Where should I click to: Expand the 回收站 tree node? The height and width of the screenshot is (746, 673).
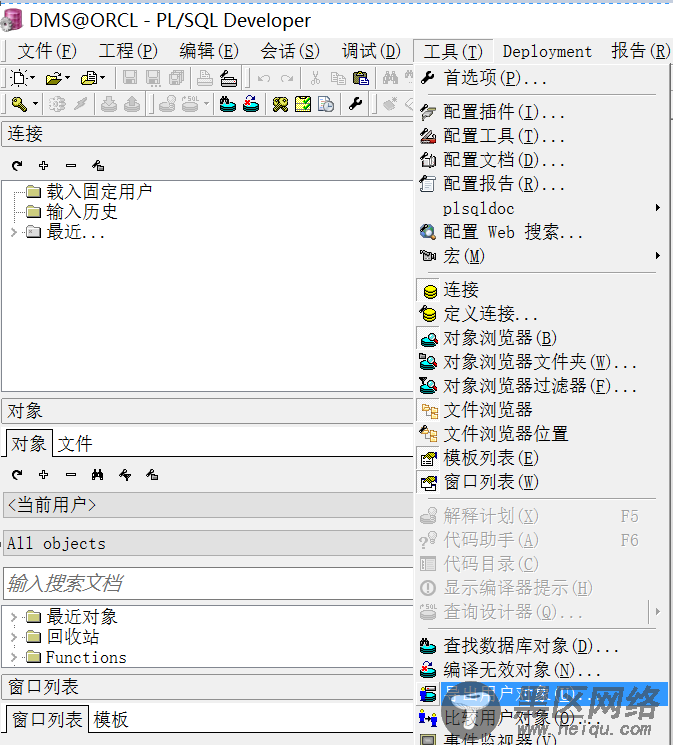point(14,637)
